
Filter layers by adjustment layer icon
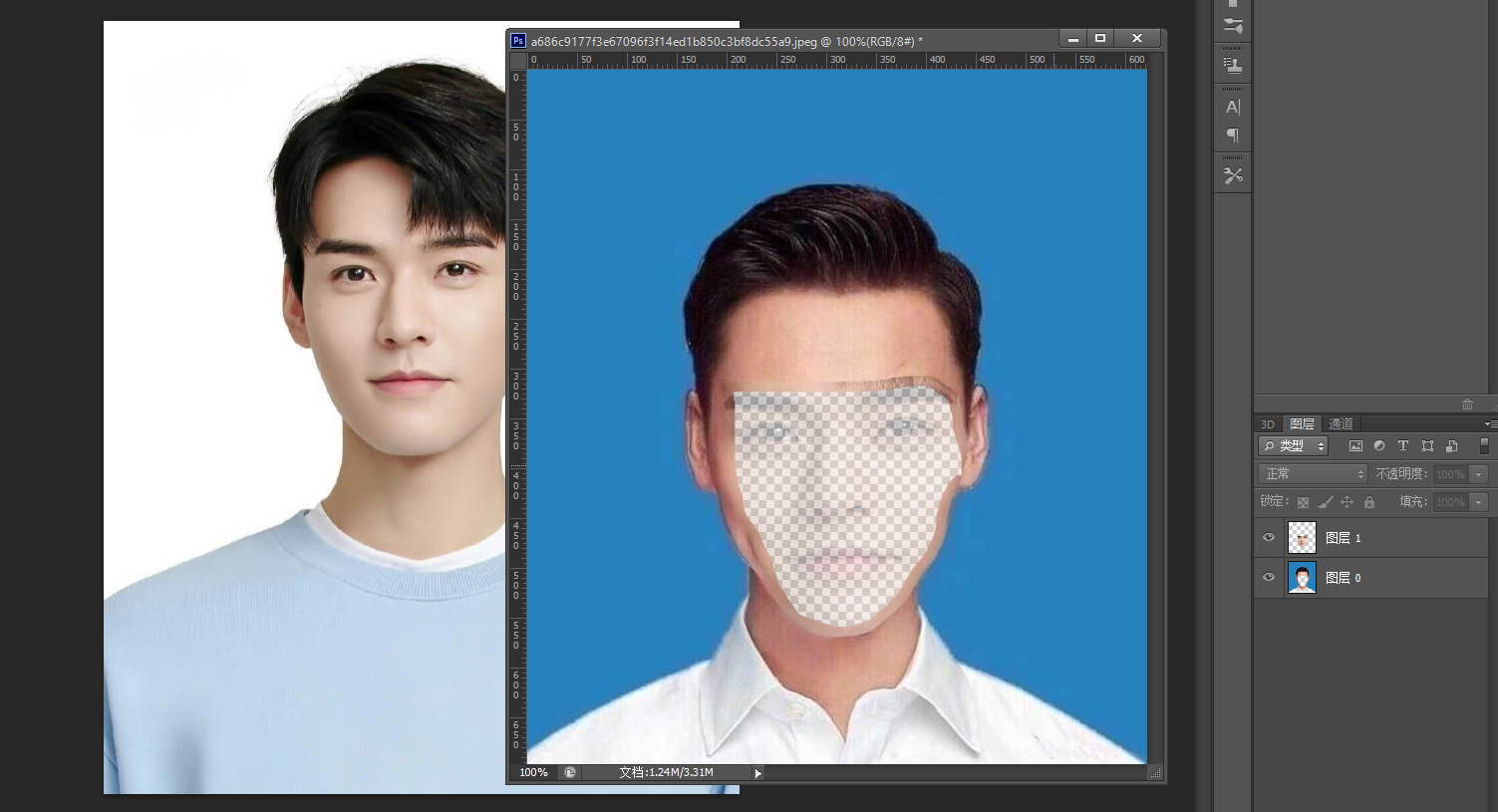pyautogui.click(x=1379, y=446)
